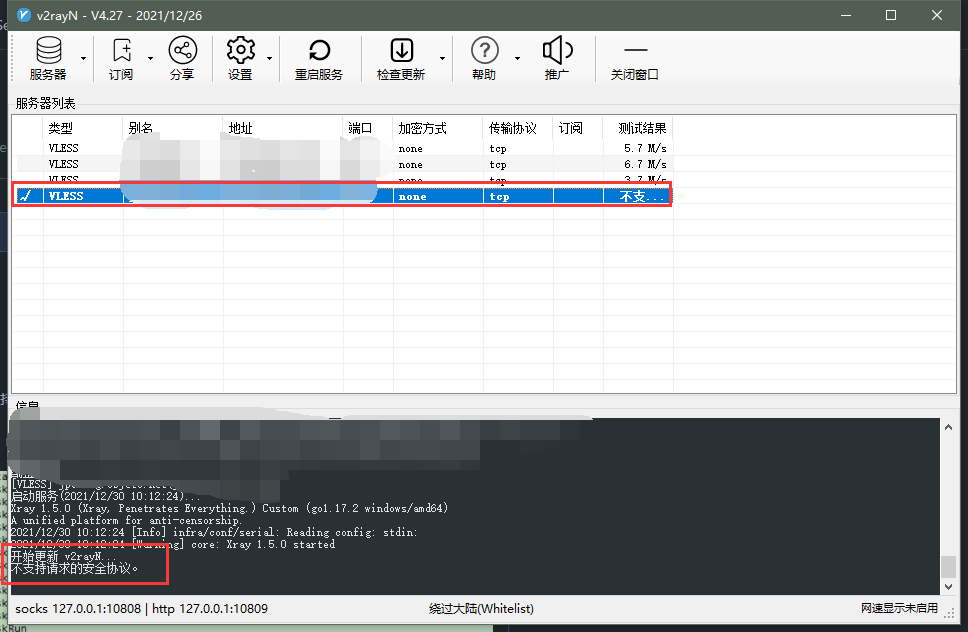Click the log scrollbar down arrow
The height and width of the screenshot is (632, 968).
tap(948, 587)
